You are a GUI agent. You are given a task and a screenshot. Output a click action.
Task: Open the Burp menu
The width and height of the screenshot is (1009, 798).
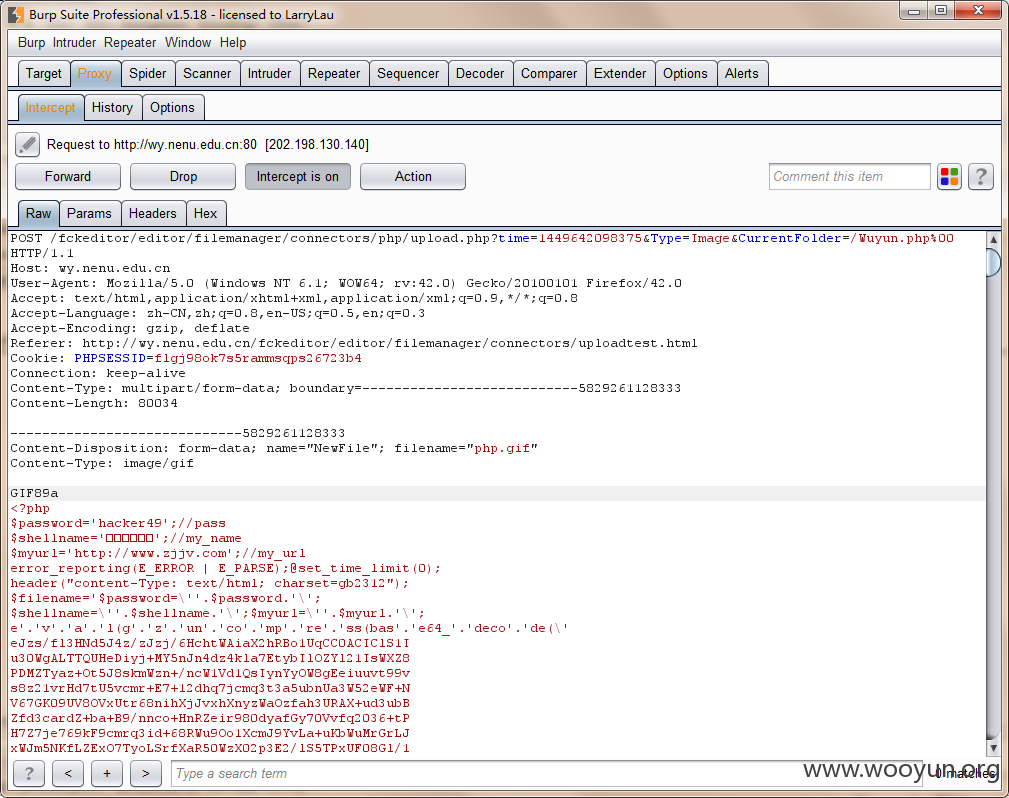[31, 42]
